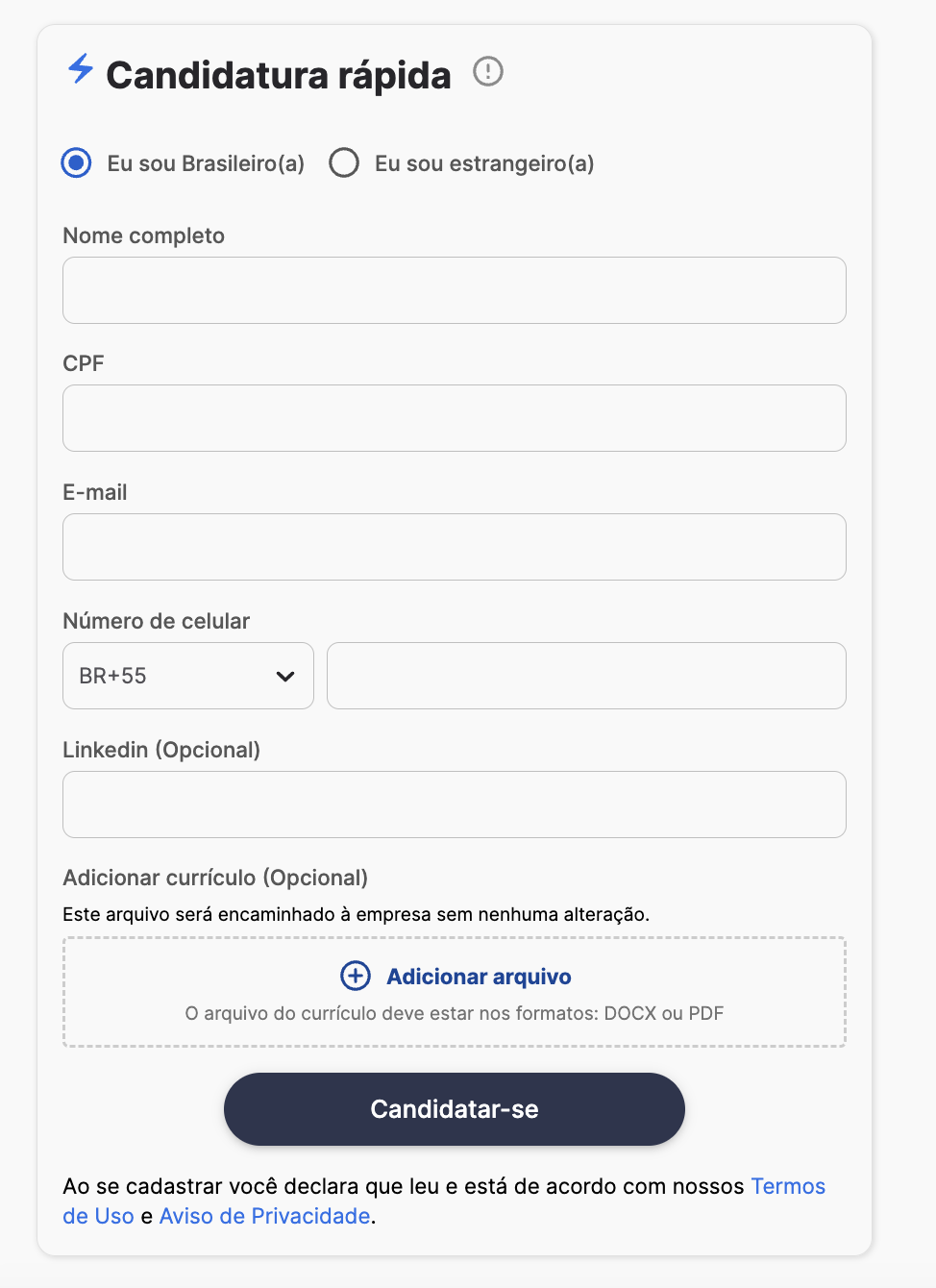Screen dimensions: 936x1288
Task: Select the "Eu sou estrangeiro(a)" radio button
Action: 344,163
